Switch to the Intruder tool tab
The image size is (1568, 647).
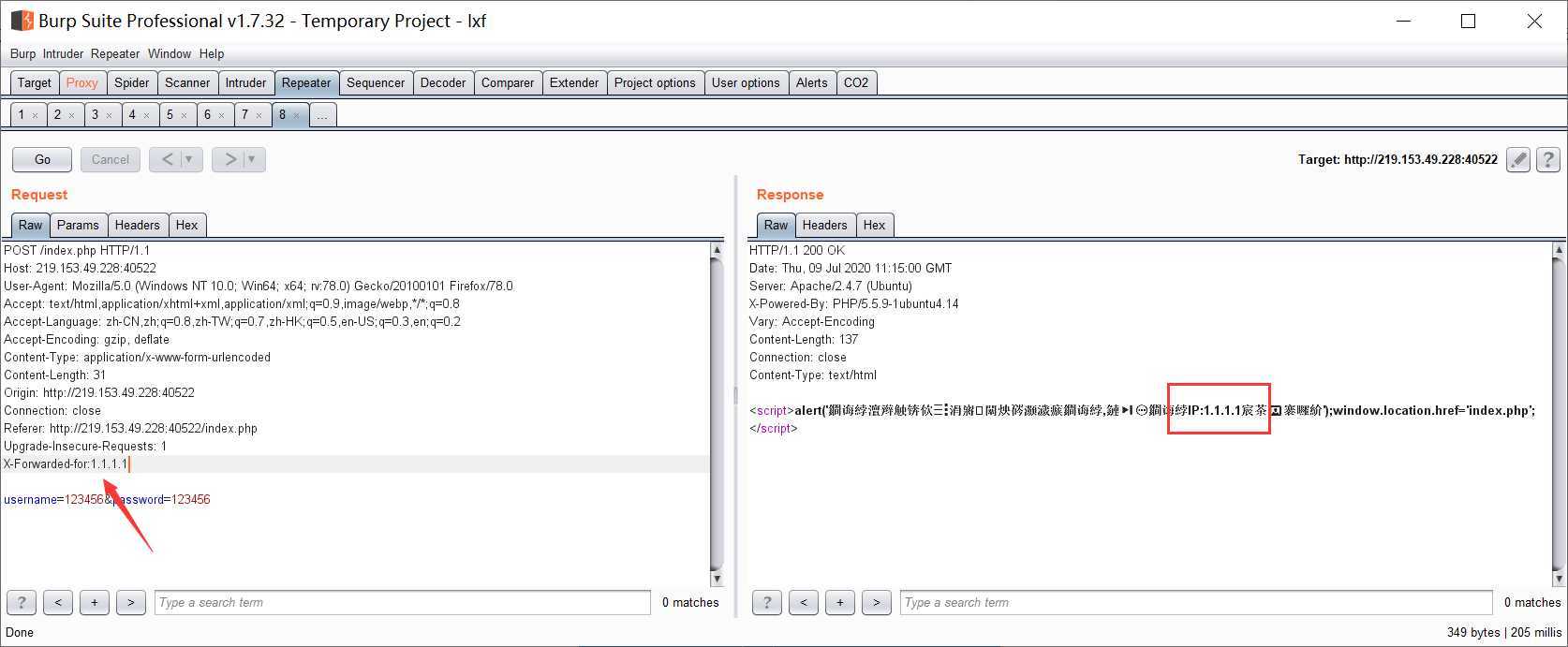pyautogui.click(x=246, y=82)
